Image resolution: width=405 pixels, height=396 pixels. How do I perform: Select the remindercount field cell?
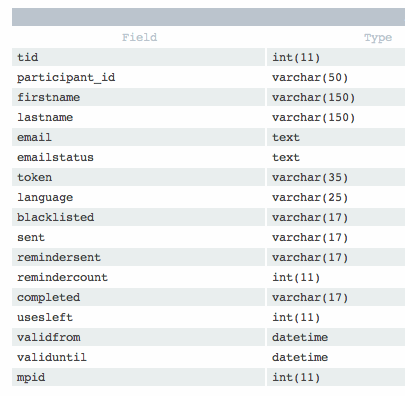pos(138,277)
